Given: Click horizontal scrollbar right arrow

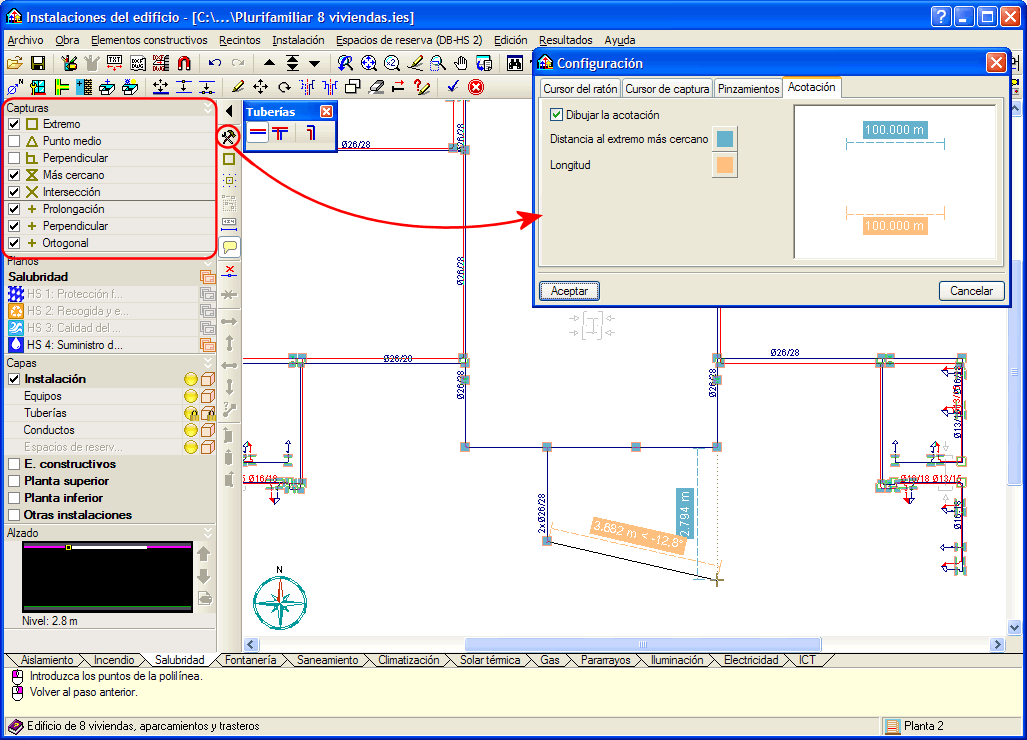Looking at the screenshot, I should 997,644.
